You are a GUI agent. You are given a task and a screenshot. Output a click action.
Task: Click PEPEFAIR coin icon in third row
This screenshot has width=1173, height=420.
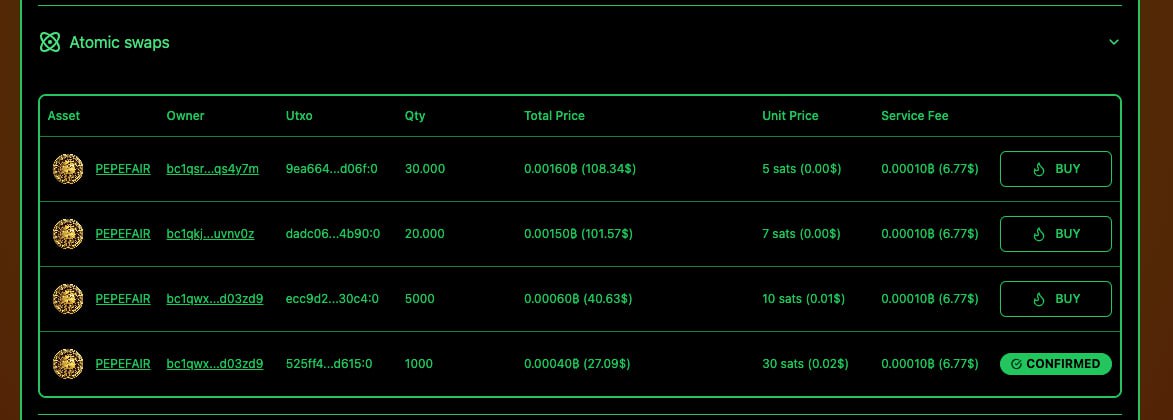pyautogui.click(x=68, y=299)
